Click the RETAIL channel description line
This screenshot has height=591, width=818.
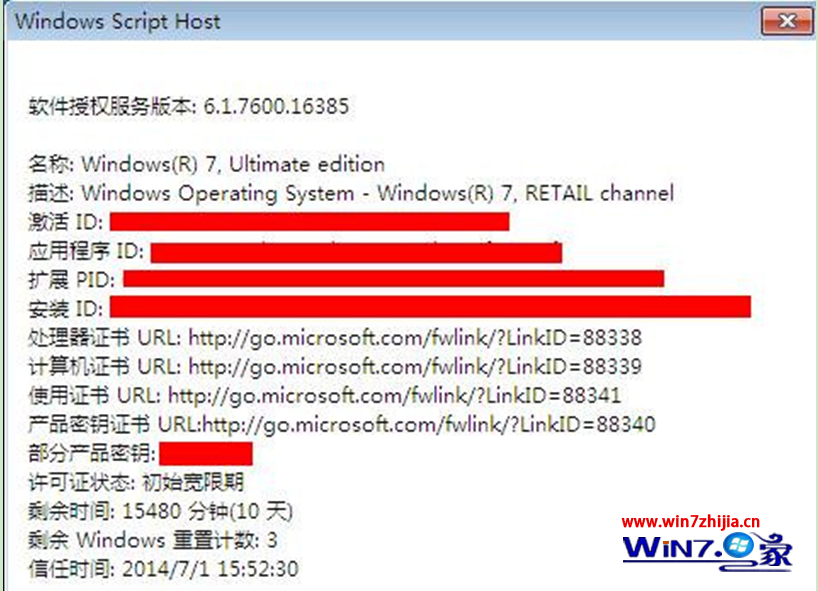point(351,194)
